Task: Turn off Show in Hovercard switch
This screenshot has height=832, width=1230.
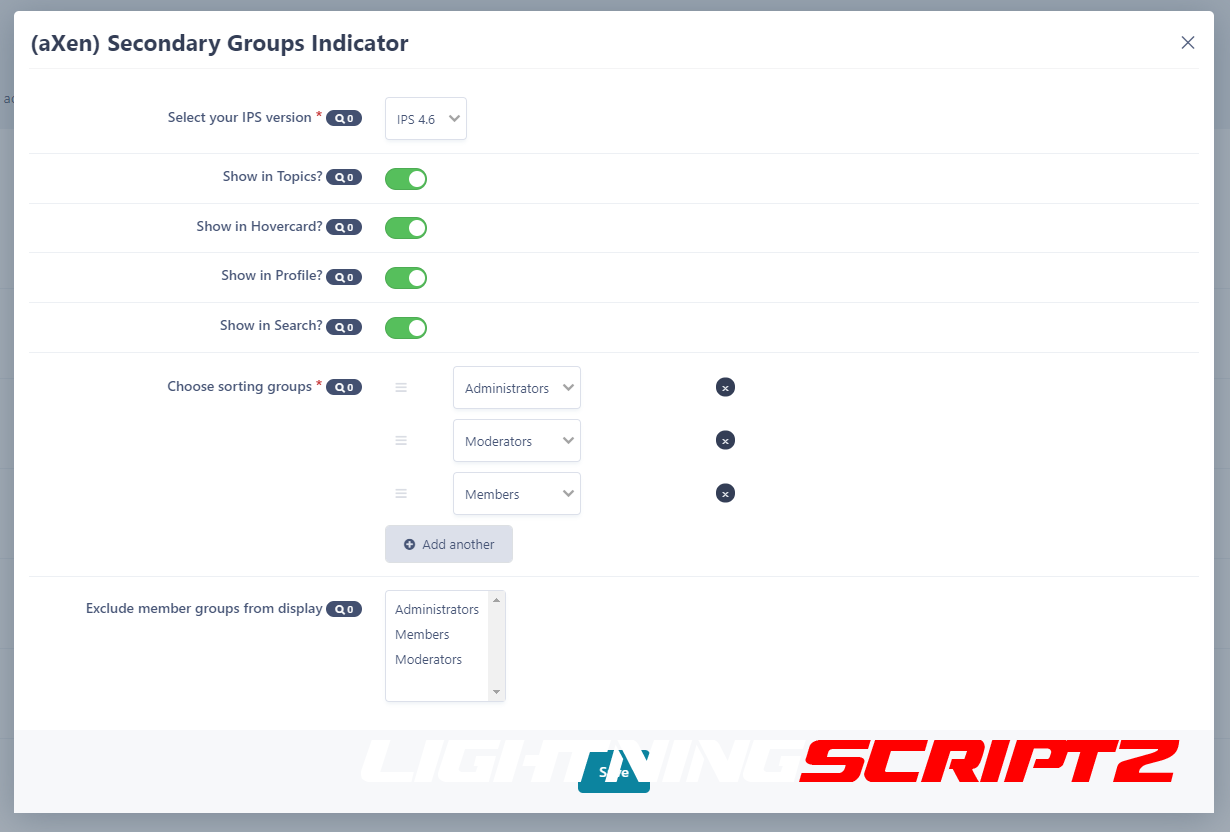Action: pos(406,228)
